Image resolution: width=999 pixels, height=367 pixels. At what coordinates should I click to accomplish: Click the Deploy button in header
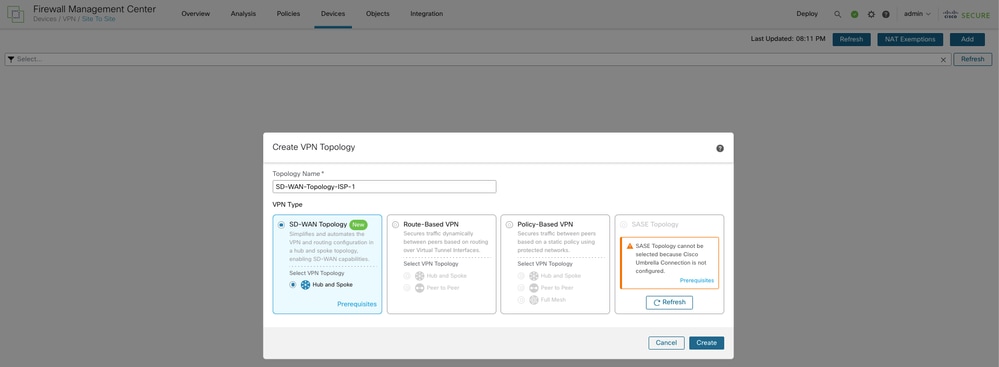pyautogui.click(x=807, y=14)
